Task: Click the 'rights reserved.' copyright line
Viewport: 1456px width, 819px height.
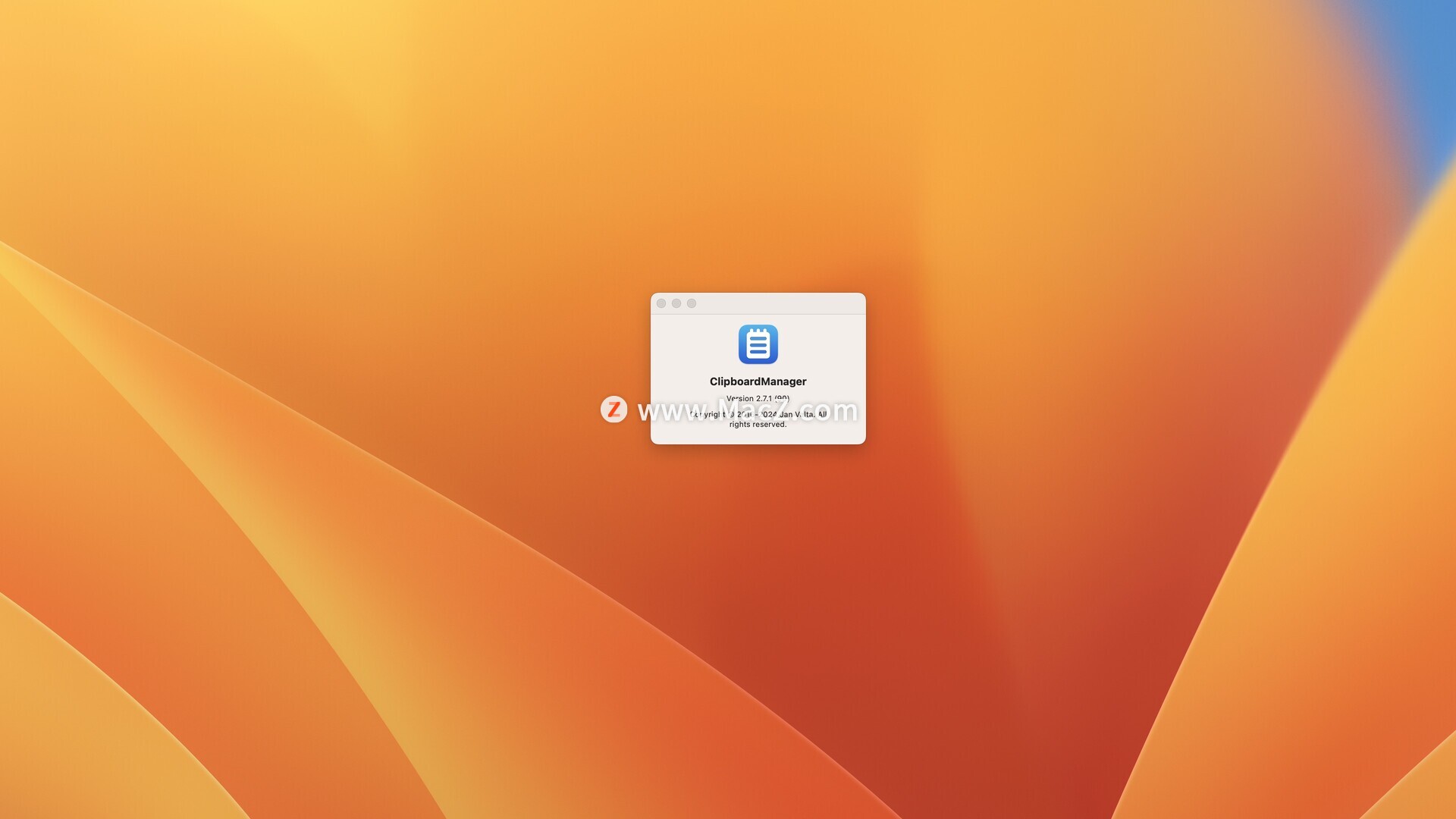Action: point(758,425)
